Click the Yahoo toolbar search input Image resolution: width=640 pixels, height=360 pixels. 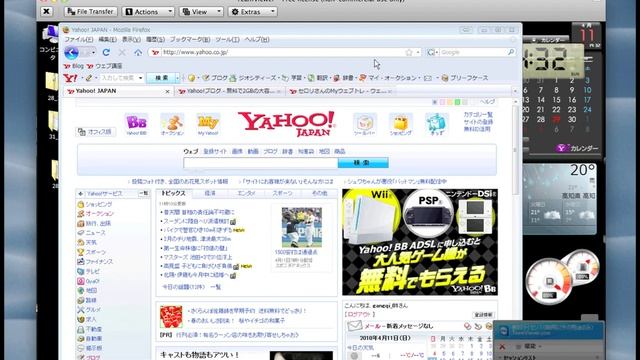click(x=119, y=78)
